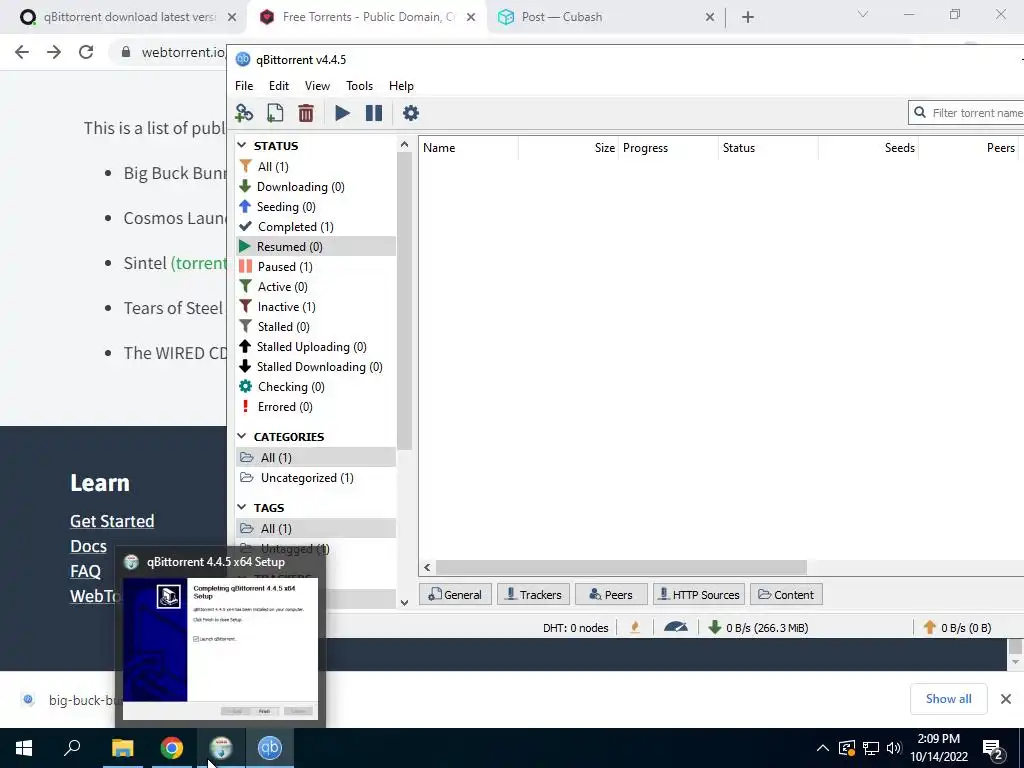Click the DHT: 0 nodes status text
1024x768 pixels.
coord(575,628)
